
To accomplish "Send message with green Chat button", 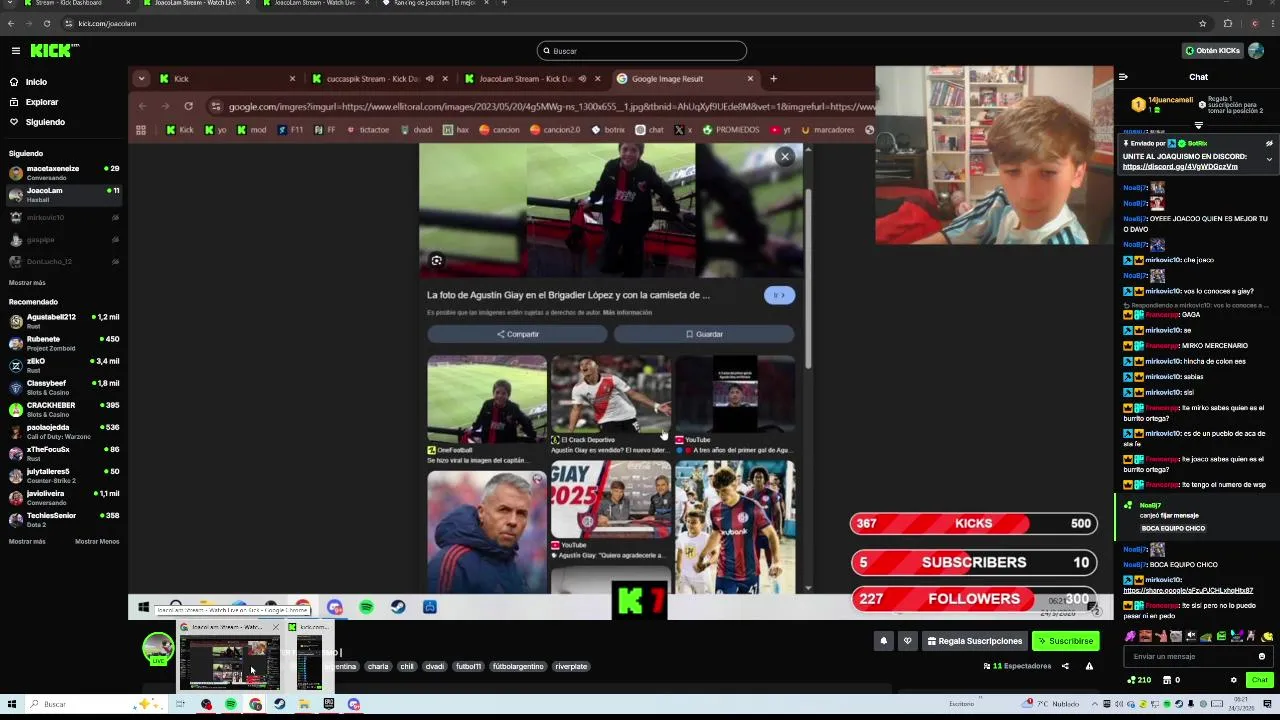I will click(x=1259, y=680).
